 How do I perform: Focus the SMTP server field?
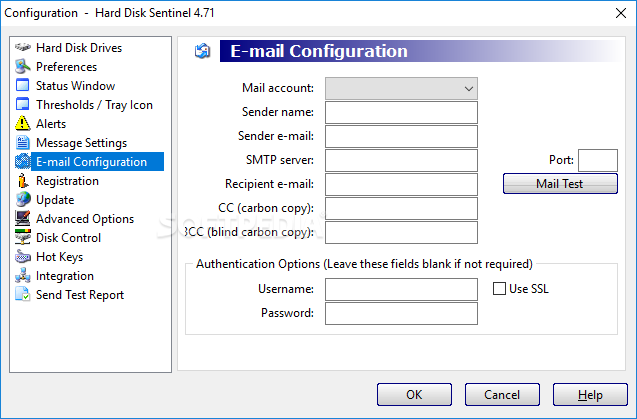point(401,161)
